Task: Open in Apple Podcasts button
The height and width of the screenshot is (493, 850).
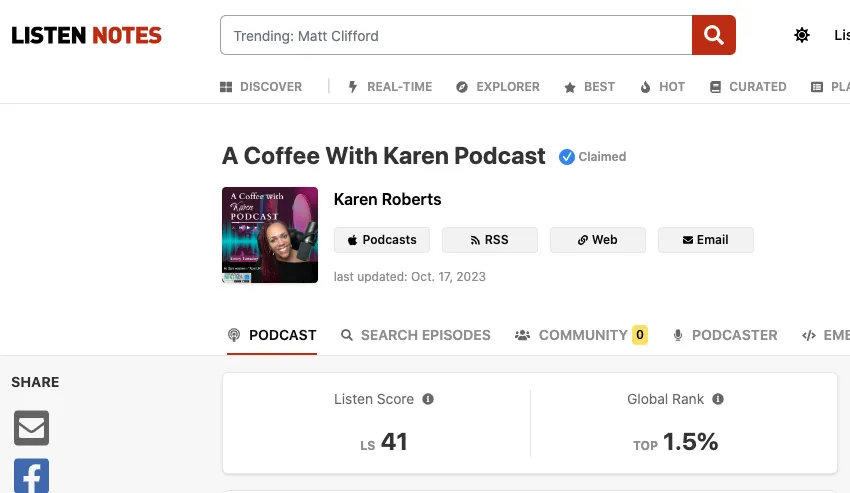Action: coord(382,240)
